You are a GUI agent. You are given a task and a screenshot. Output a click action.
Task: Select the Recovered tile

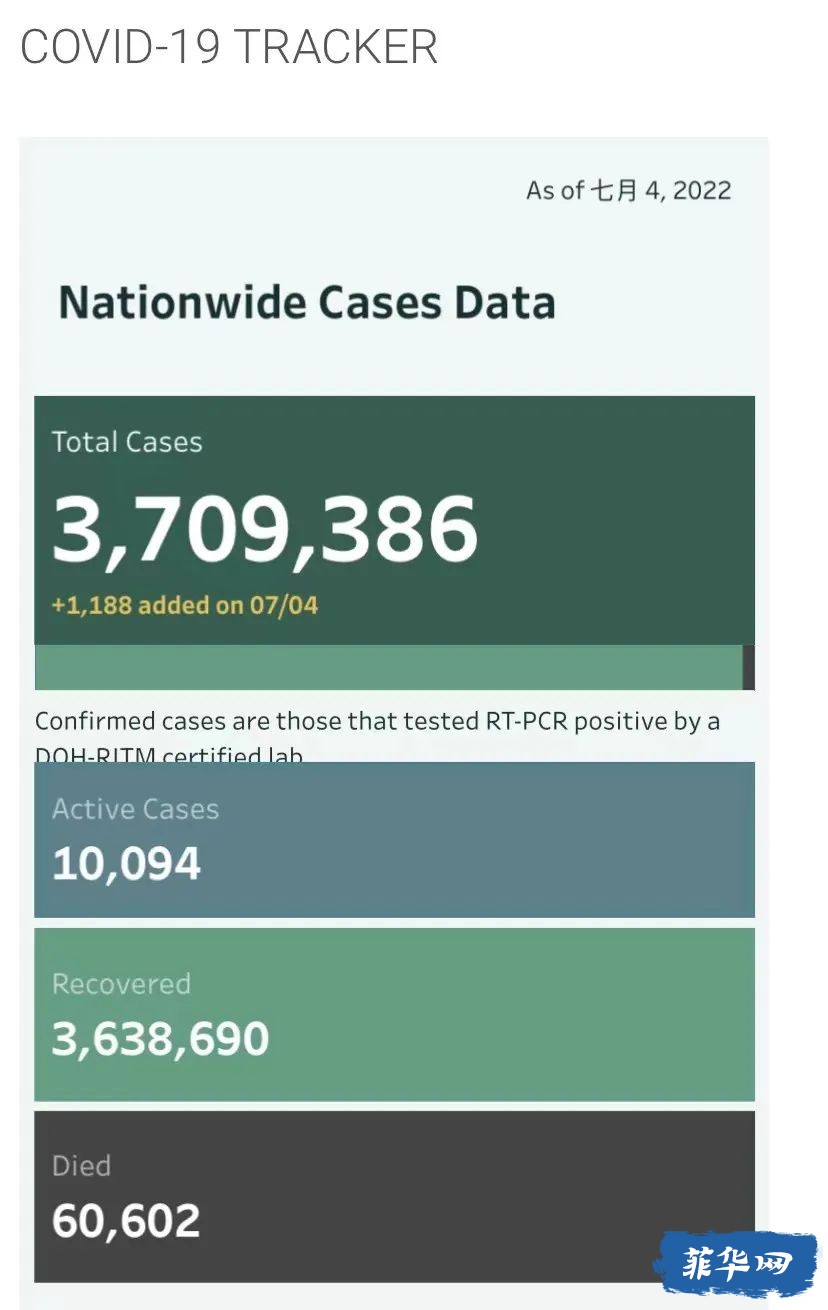coord(394,1015)
